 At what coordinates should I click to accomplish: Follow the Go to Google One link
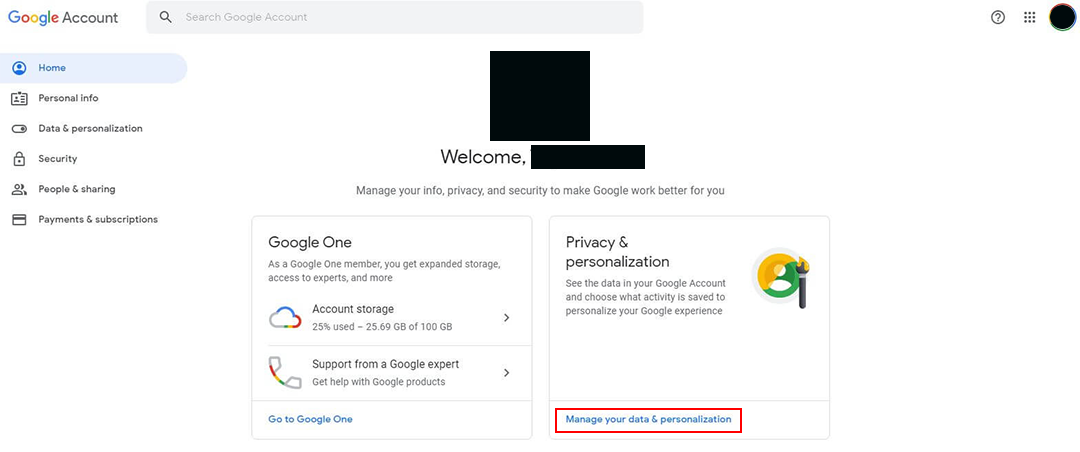tap(310, 419)
